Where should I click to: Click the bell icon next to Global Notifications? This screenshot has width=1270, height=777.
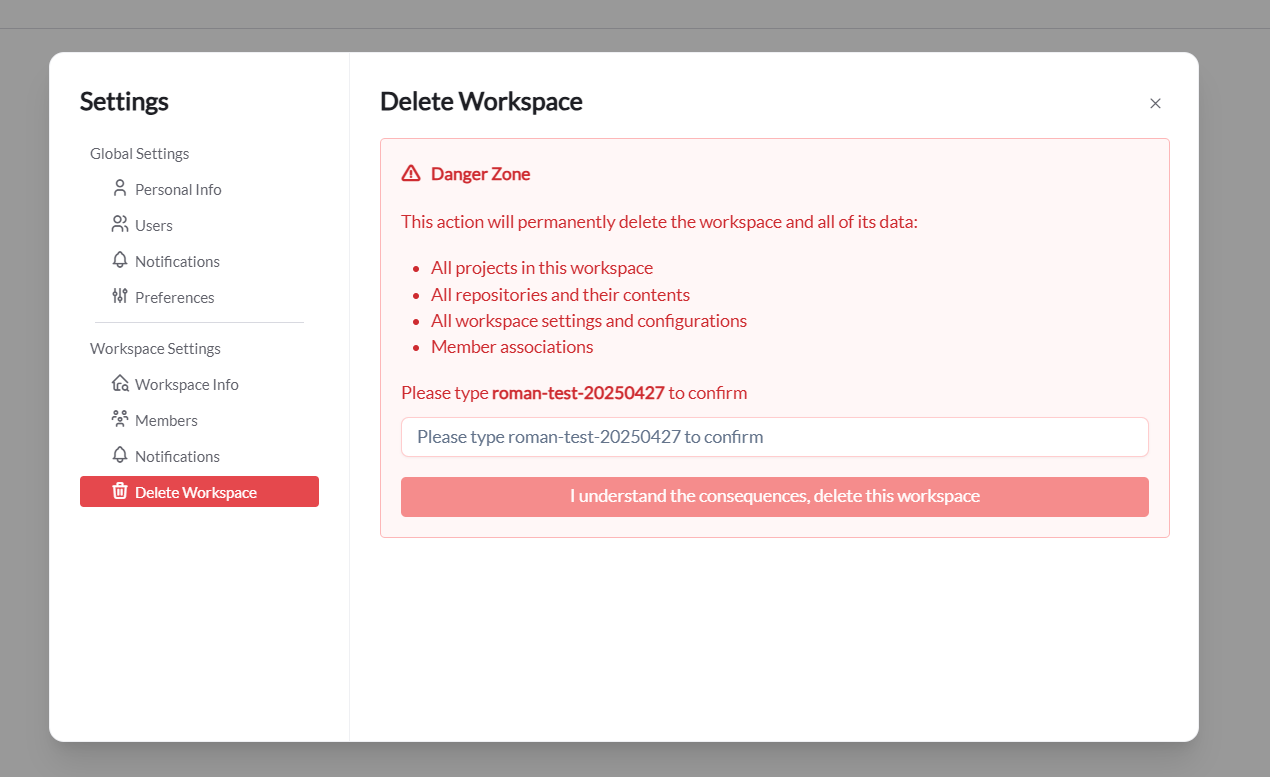(x=119, y=260)
